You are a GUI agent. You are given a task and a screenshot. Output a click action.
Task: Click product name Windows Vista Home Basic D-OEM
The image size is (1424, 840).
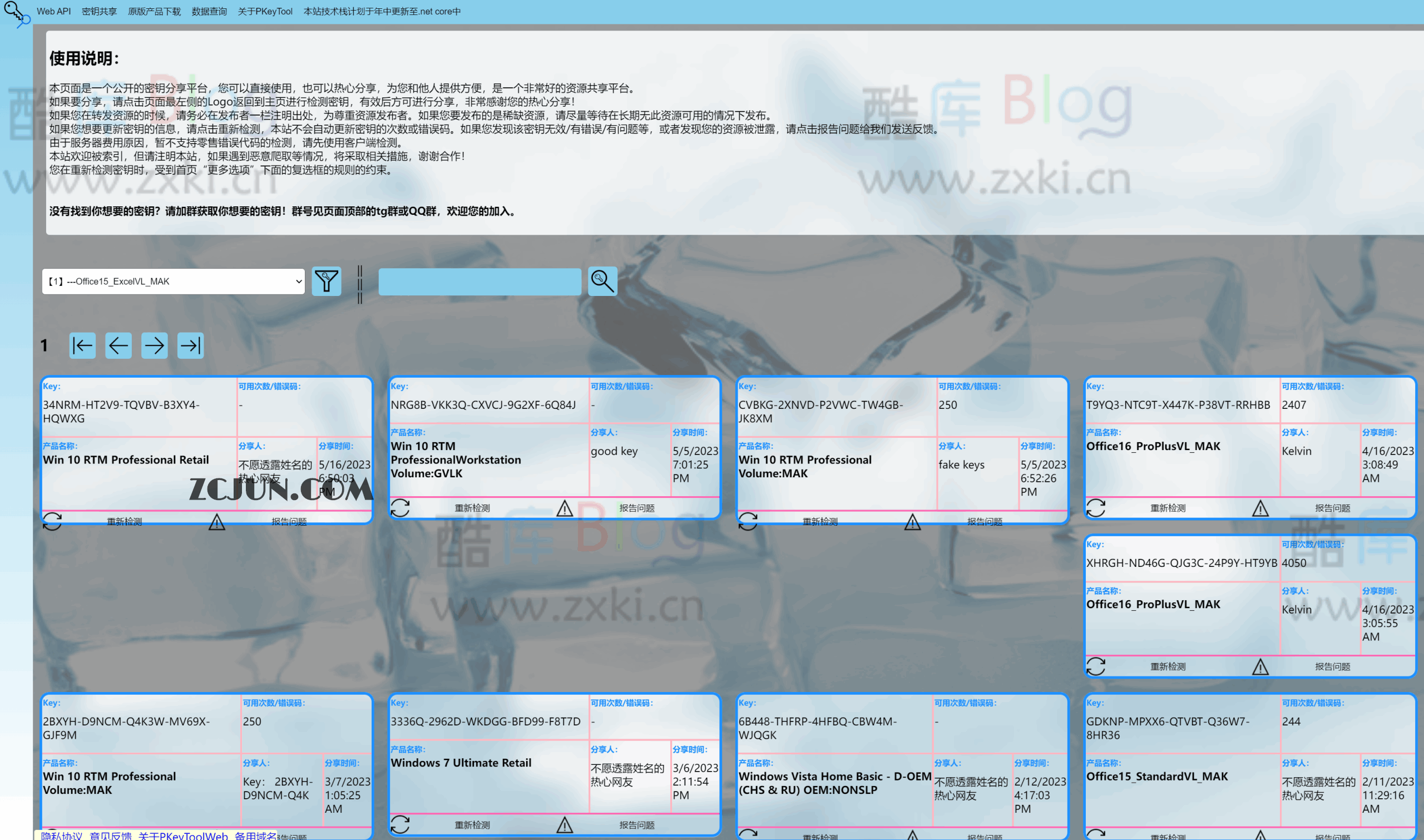835,783
